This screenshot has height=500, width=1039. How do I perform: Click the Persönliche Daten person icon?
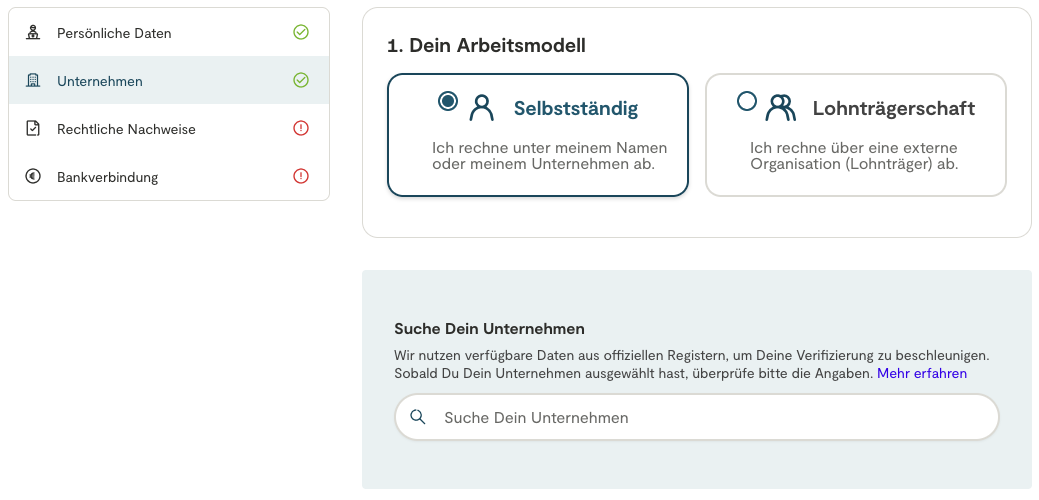point(33,33)
